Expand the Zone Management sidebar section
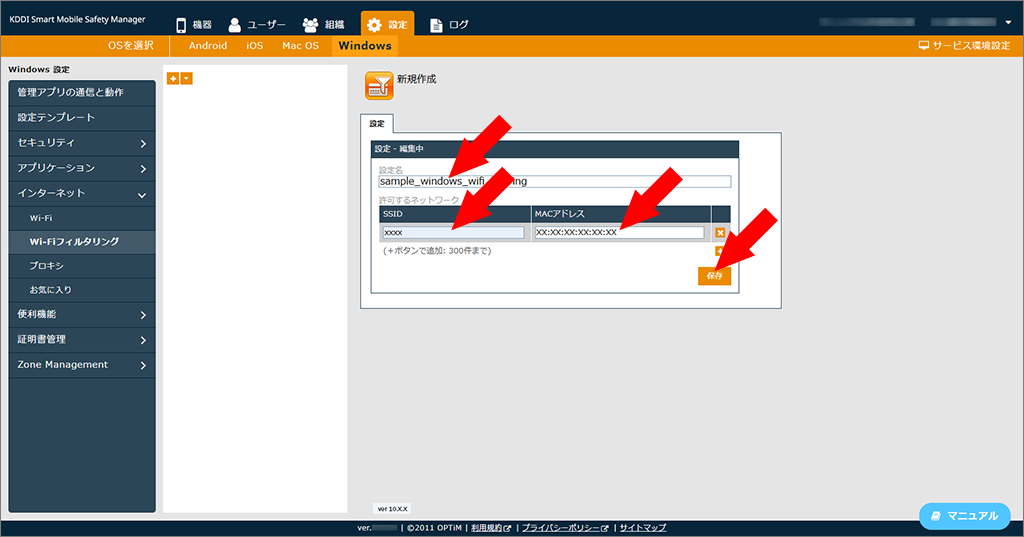The height and width of the screenshot is (537, 1024). tap(82, 365)
